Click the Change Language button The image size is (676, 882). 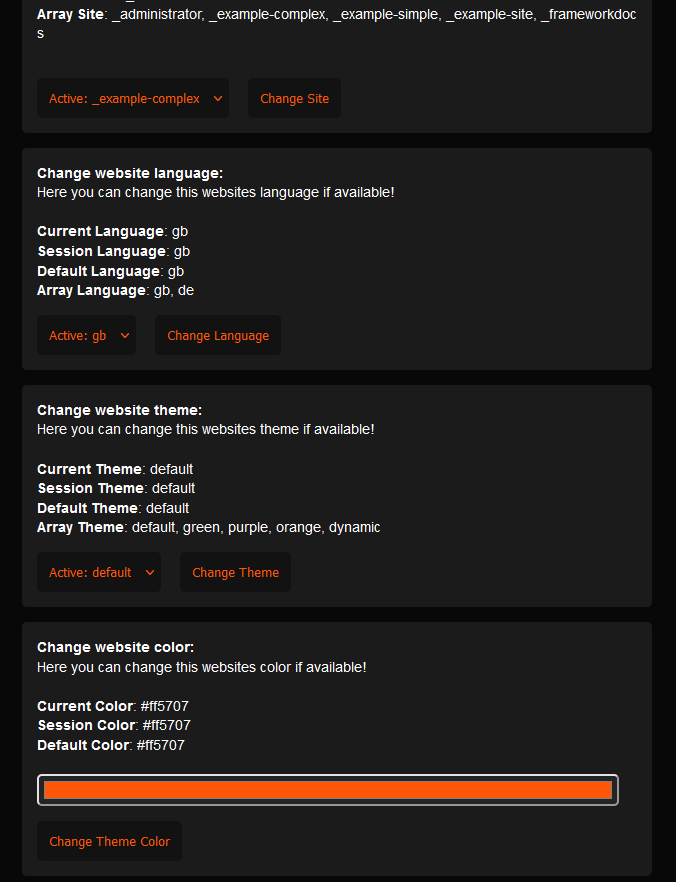click(x=218, y=335)
